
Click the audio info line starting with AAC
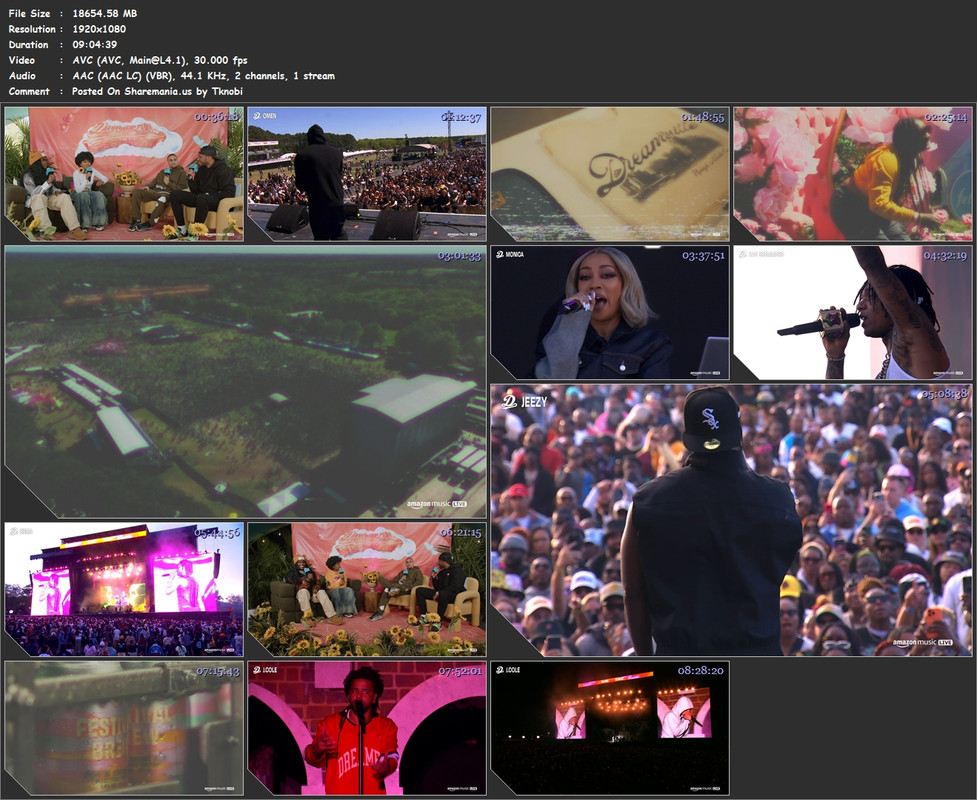[204, 75]
